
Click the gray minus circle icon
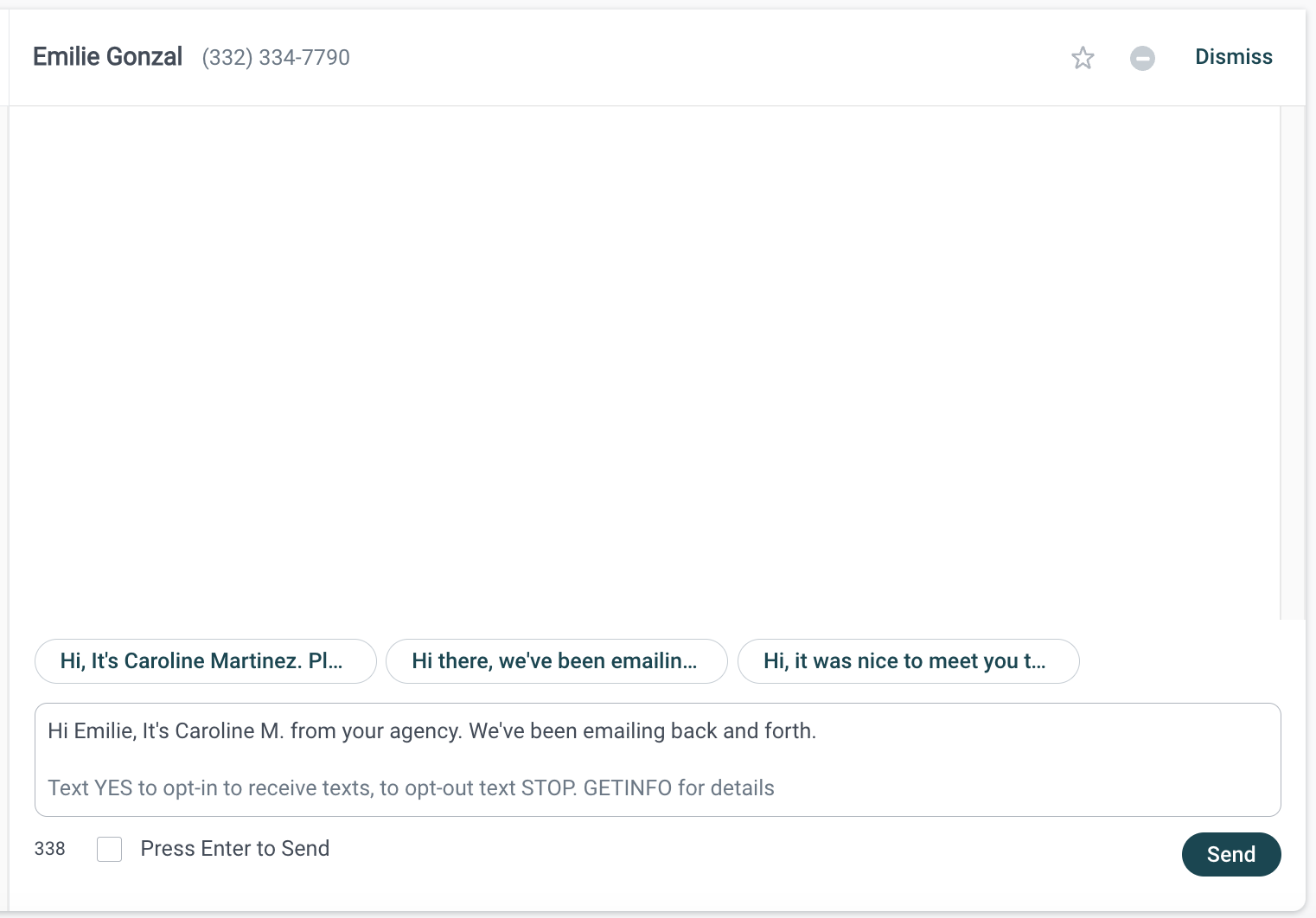pyautogui.click(x=1142, y=58)
